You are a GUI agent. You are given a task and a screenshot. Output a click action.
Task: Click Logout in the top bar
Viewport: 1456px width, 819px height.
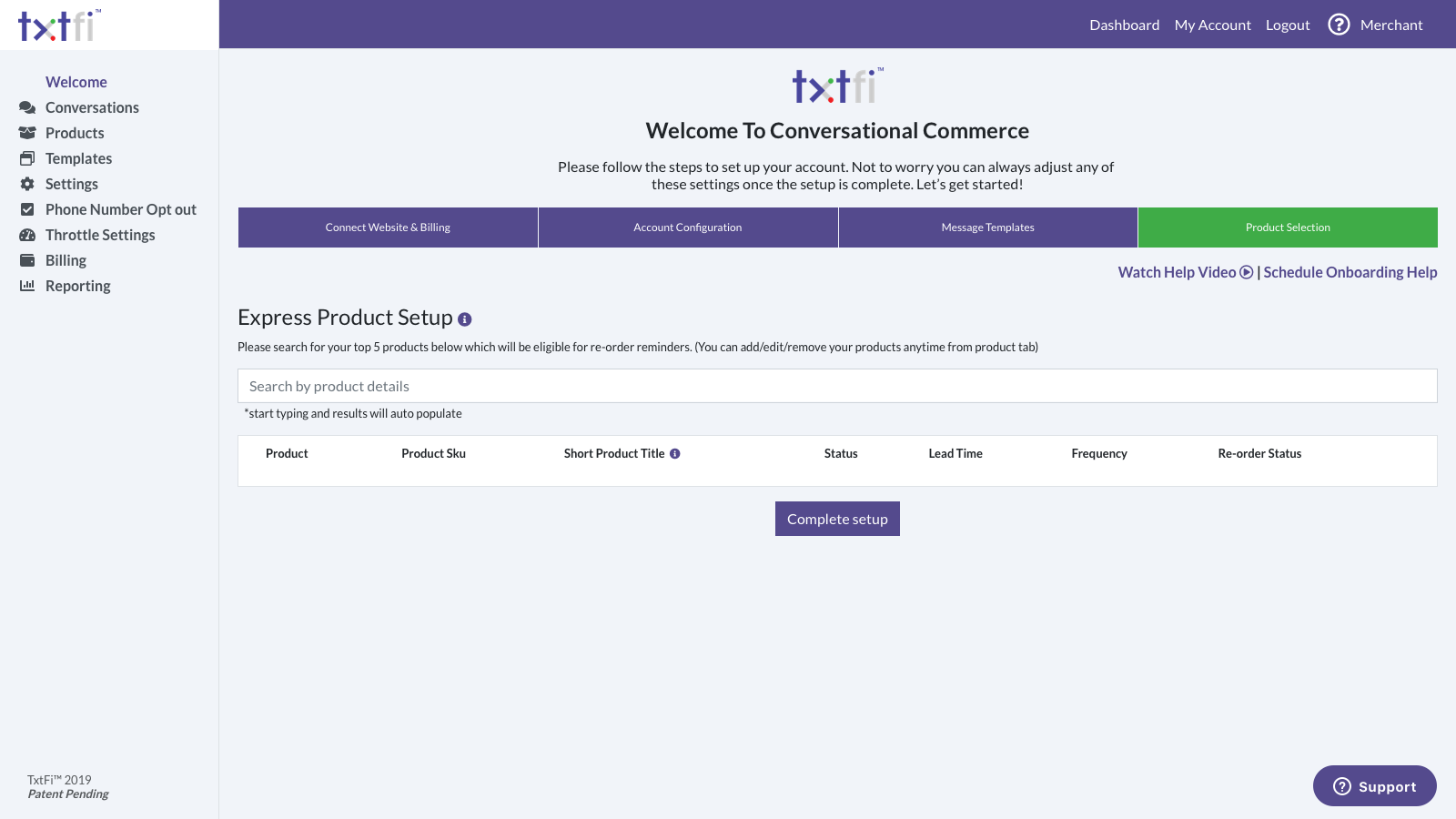click(x=1288, y=25)
